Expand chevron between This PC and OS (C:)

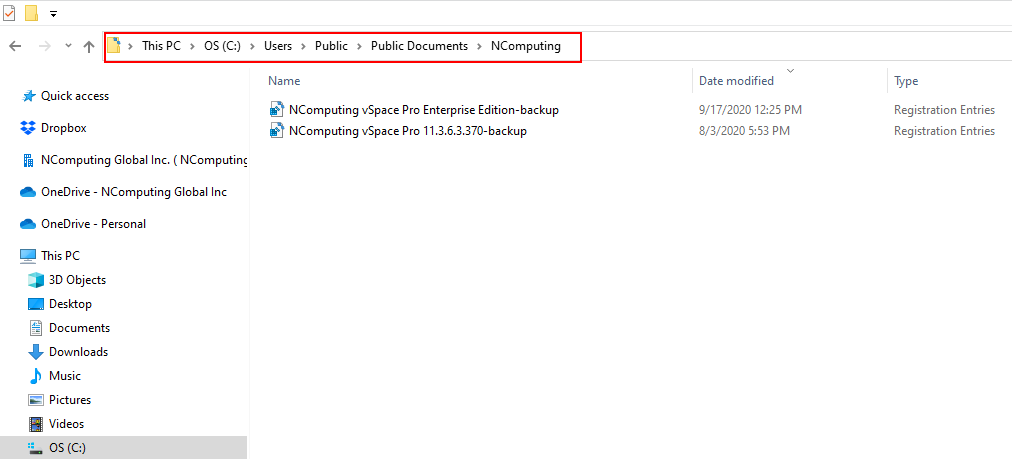[x=193, y=46]
